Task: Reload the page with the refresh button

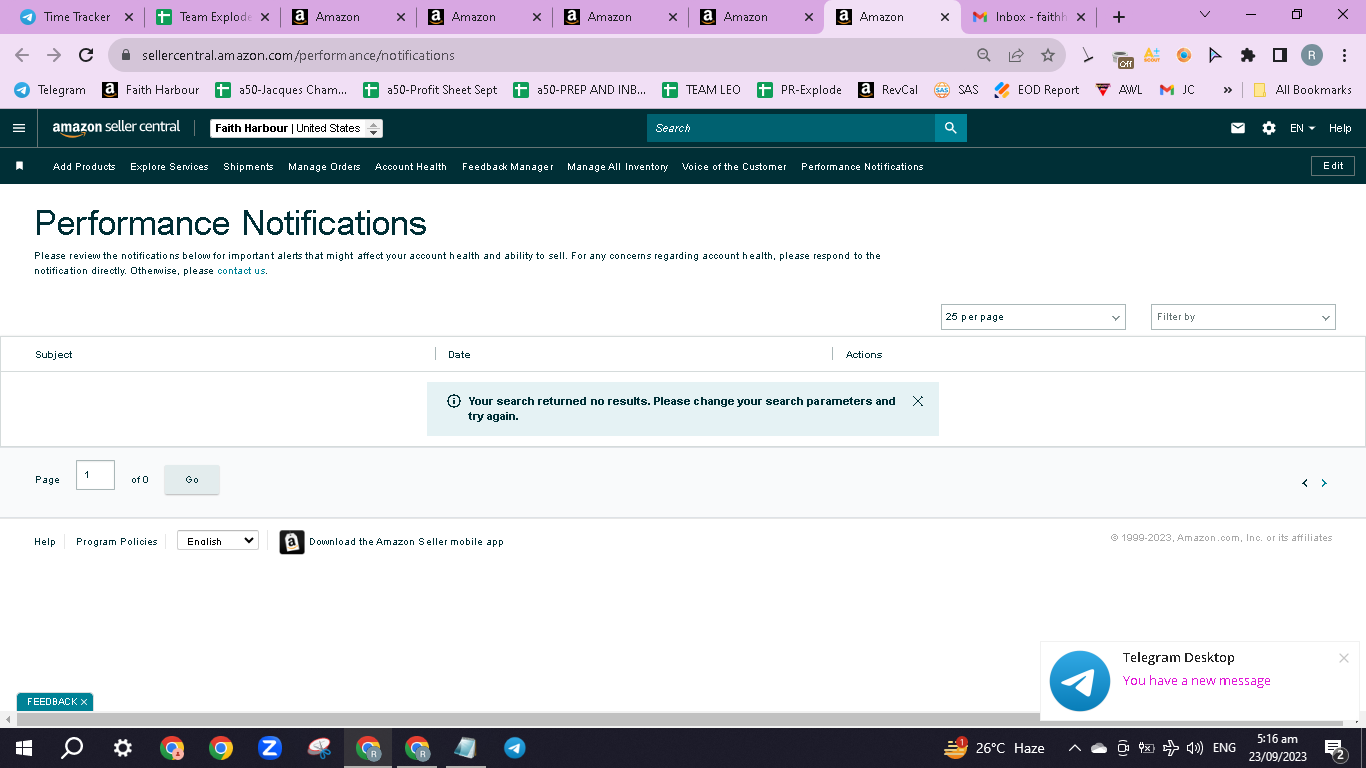Action: [x=86, y=56]
